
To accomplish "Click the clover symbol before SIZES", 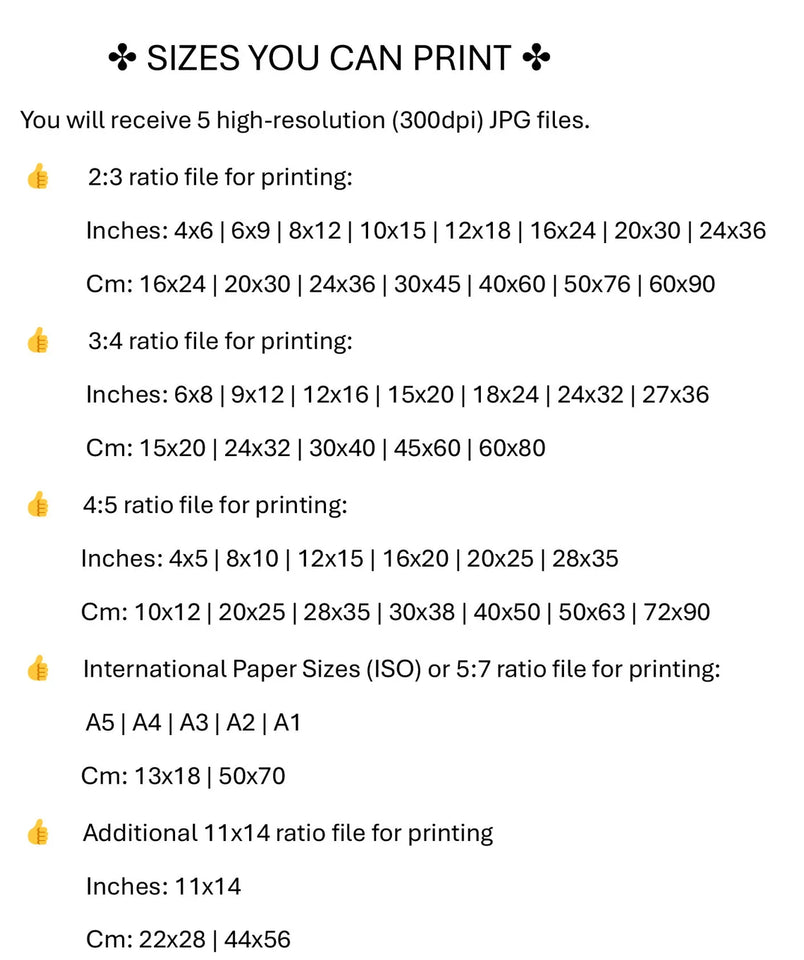I will [x=122, y=60].
